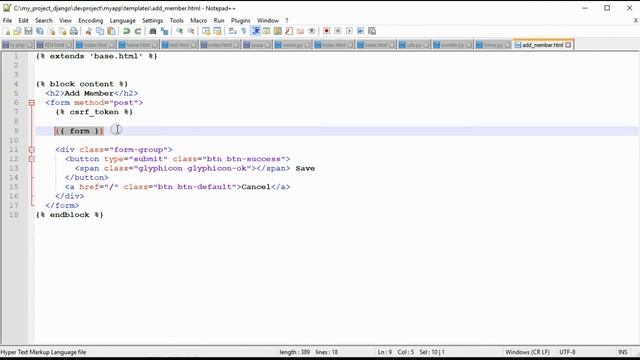
Task: Cut selection with the scissors icon
Action: coord(88,31)
